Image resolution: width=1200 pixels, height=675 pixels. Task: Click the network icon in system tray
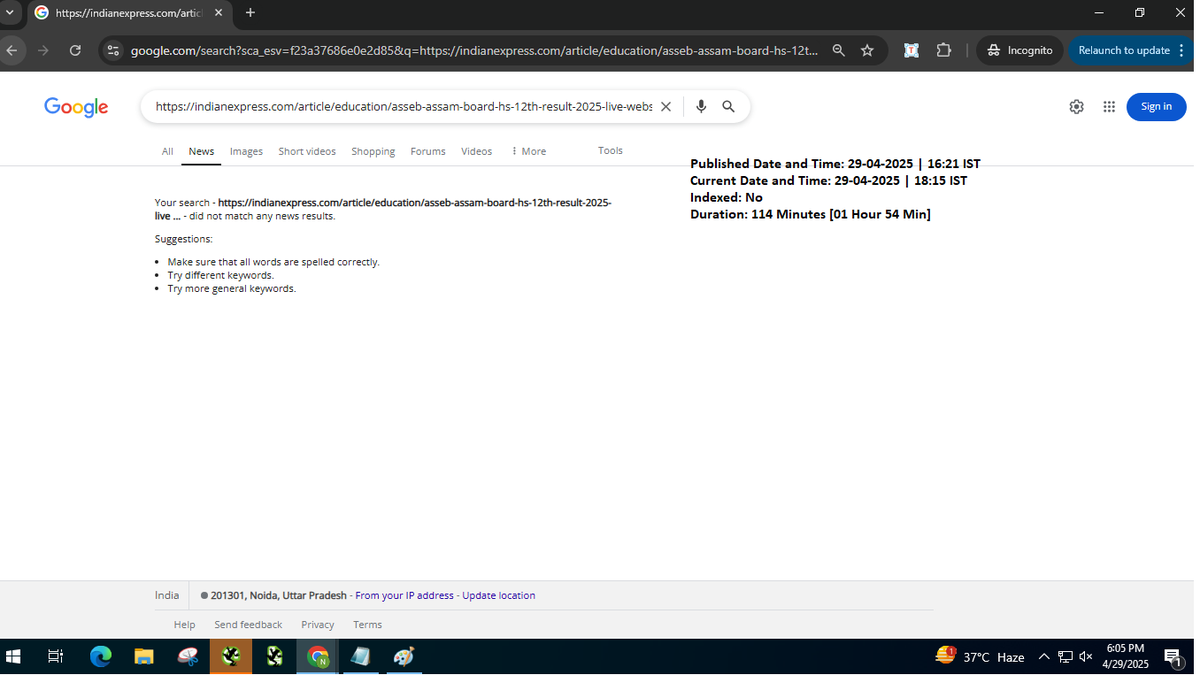[1065, 657]
